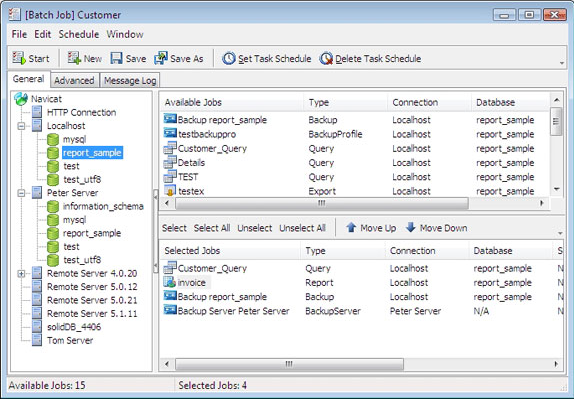Expand the Remote Server 4.0.20 node
The width and height of the screenshot is (574, 399).
(x=22, y=273)
